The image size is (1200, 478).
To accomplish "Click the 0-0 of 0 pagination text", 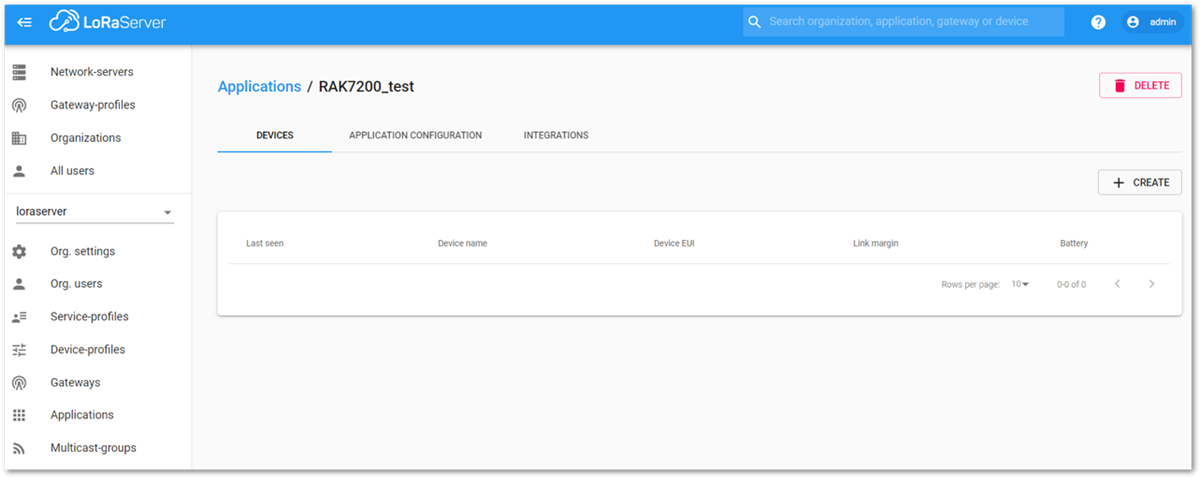I will click(1071, 285).
